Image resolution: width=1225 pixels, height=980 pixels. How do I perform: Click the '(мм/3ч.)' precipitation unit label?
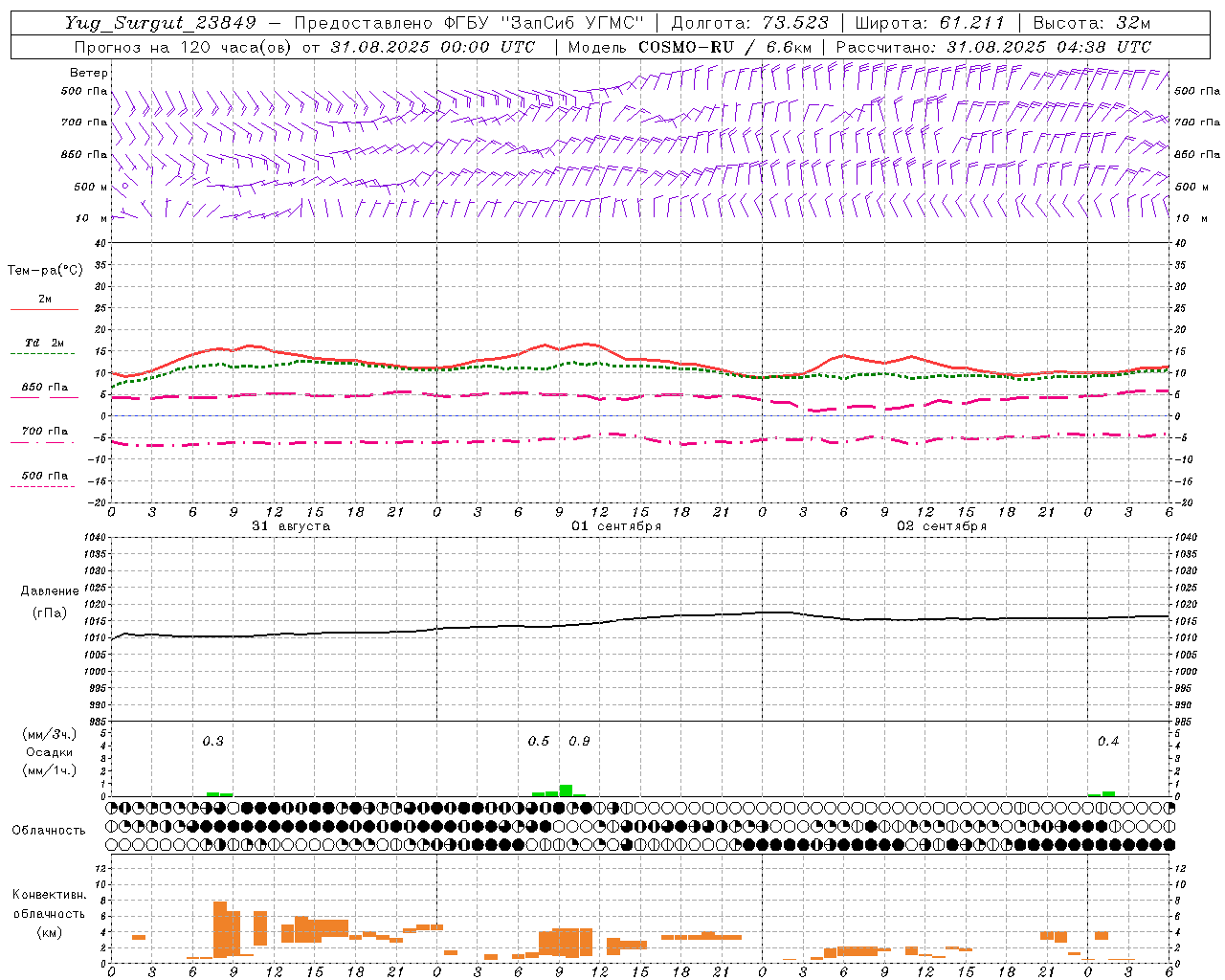coord(49,734)
